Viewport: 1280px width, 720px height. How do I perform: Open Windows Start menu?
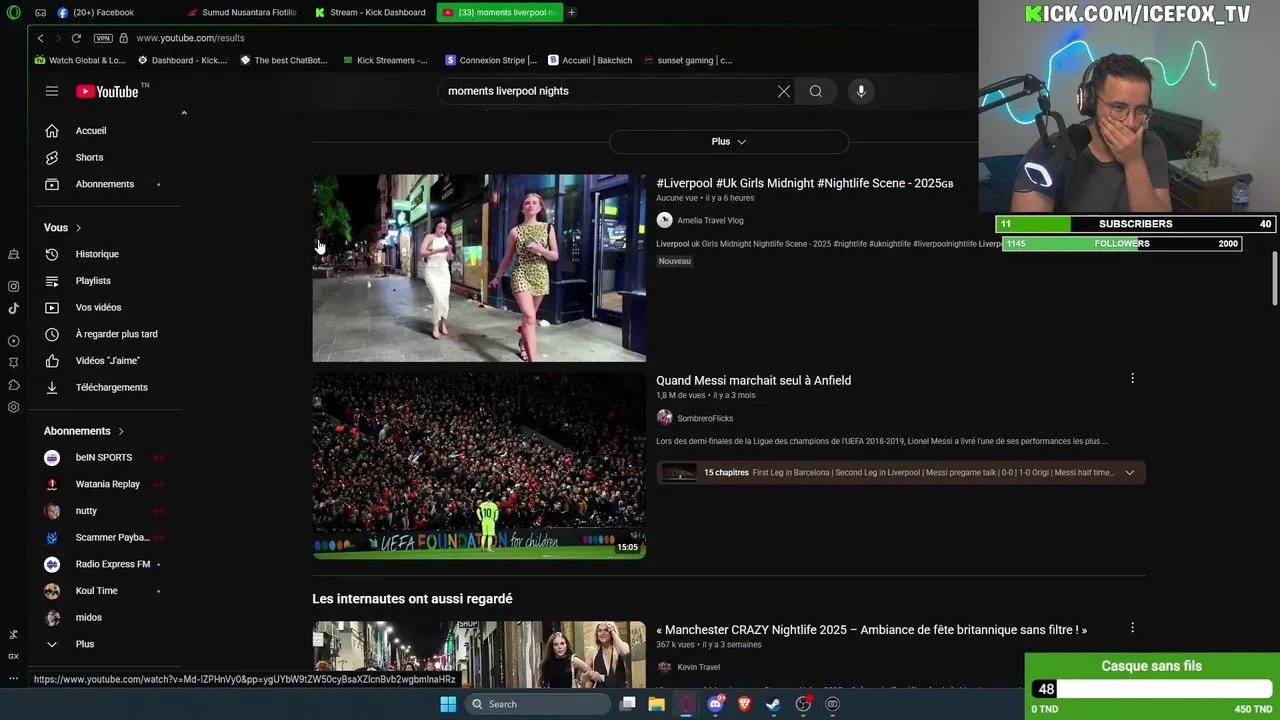(x=448, y=704)
